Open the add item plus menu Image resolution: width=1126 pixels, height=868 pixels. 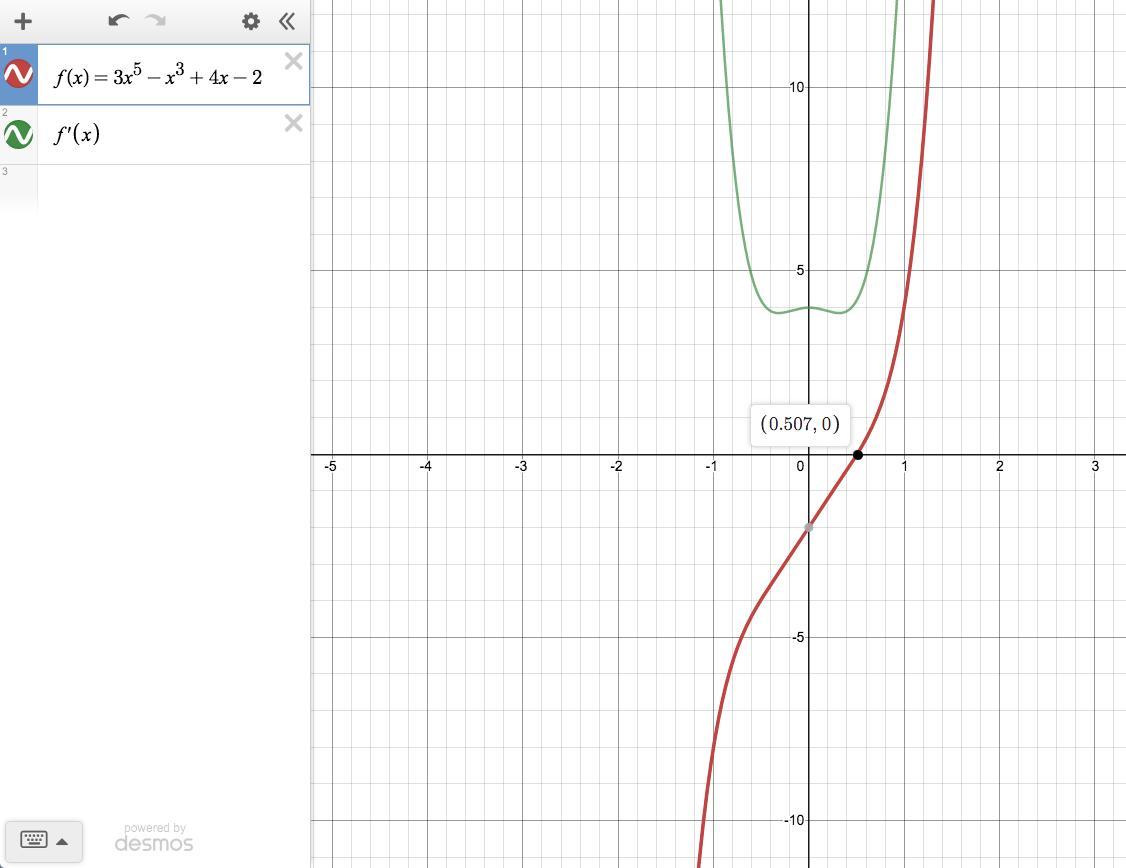[23, 21]
